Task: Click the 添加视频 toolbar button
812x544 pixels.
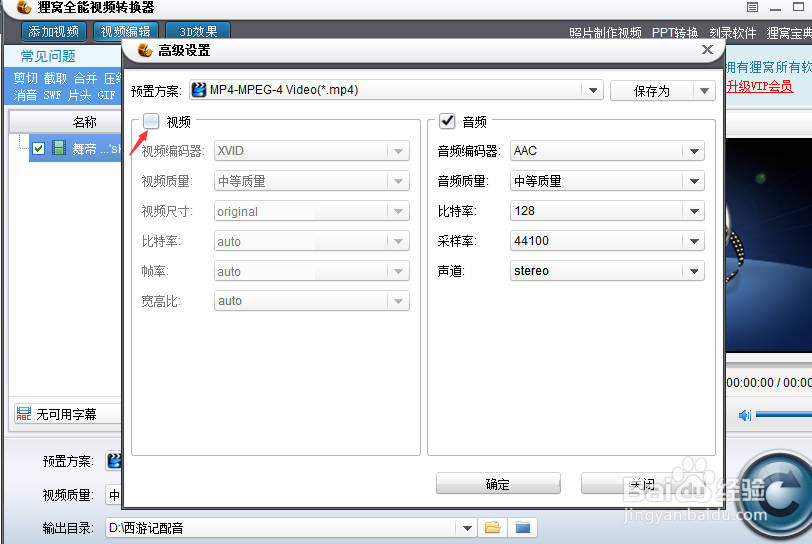Action: click(x=53, y=32)
